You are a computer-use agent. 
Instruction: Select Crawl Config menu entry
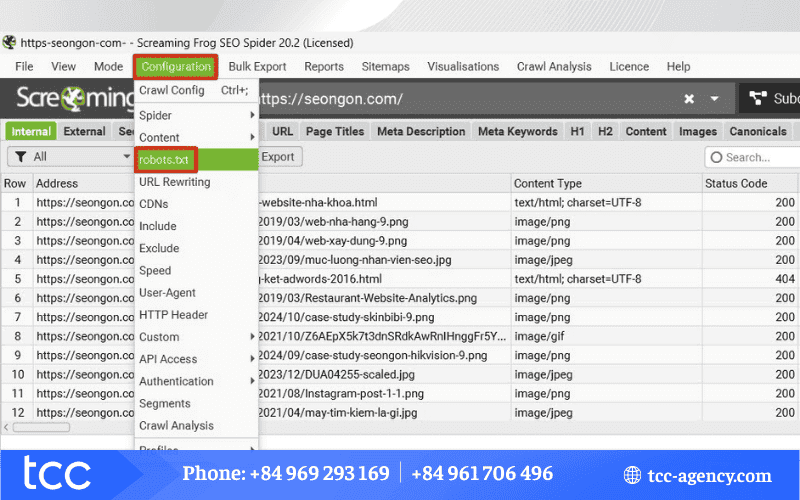coord(196,90)
